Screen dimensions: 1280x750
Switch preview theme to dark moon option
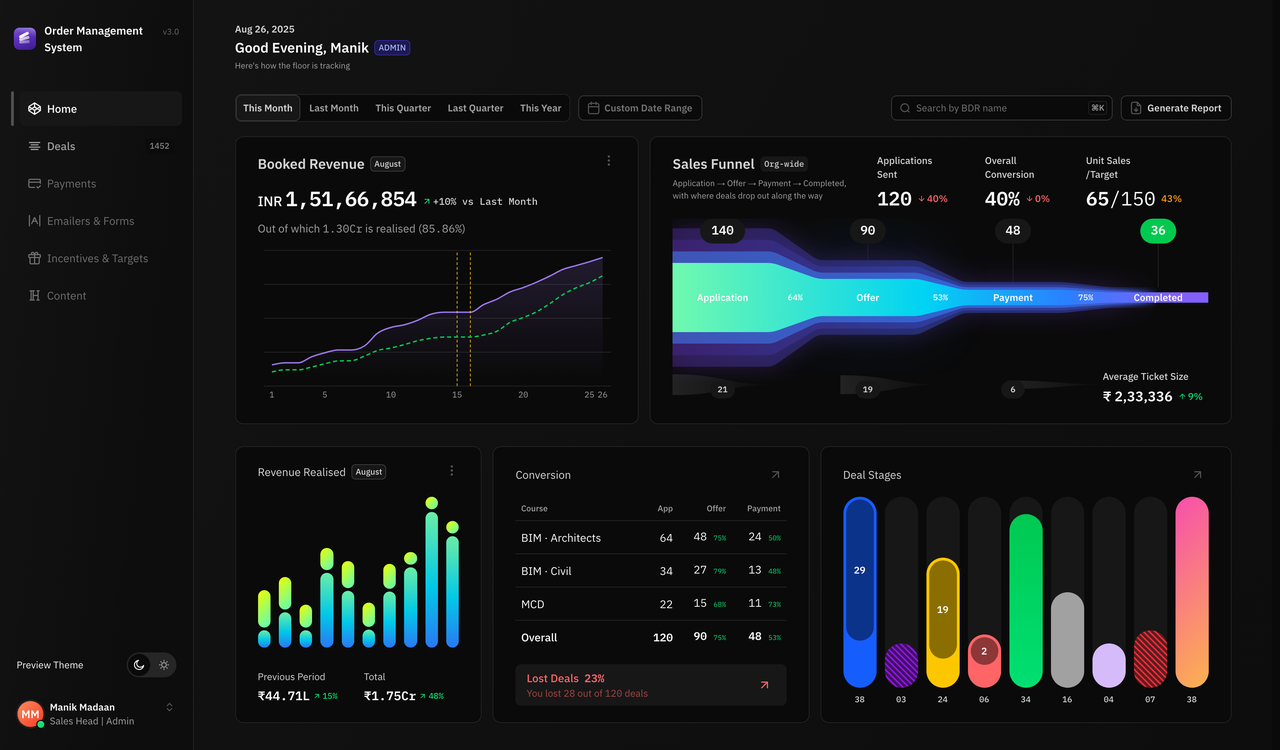pyautogui.click(x=139, y=665)
